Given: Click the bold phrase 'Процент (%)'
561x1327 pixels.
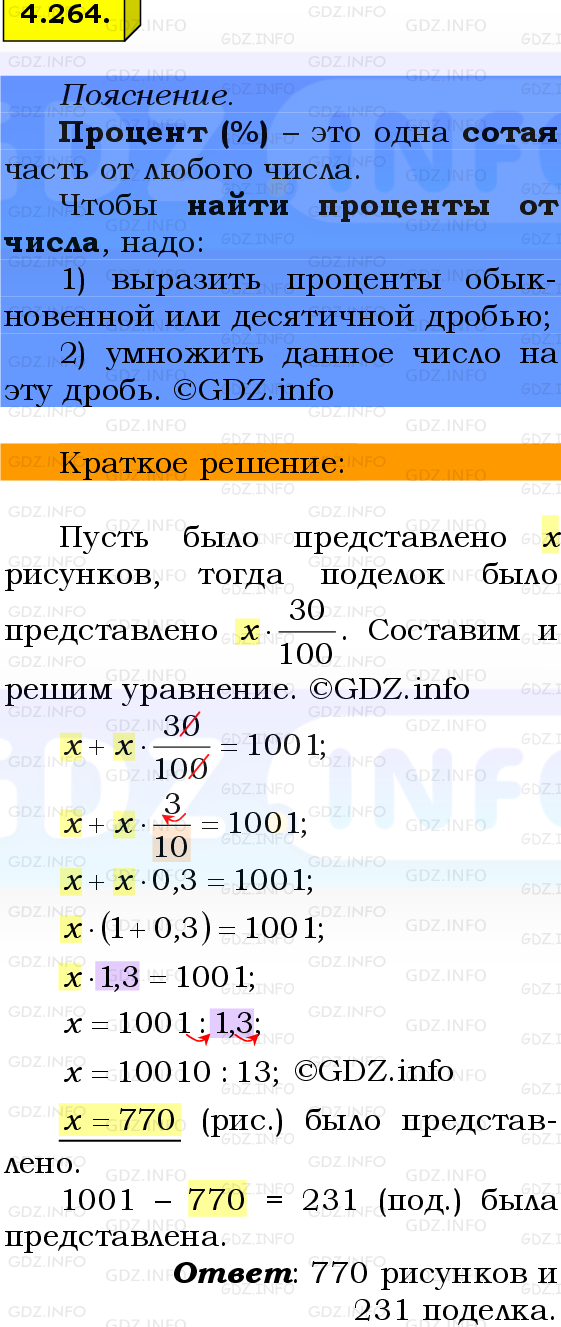Looking at the screenshot, I should click(x=164, y=133).
